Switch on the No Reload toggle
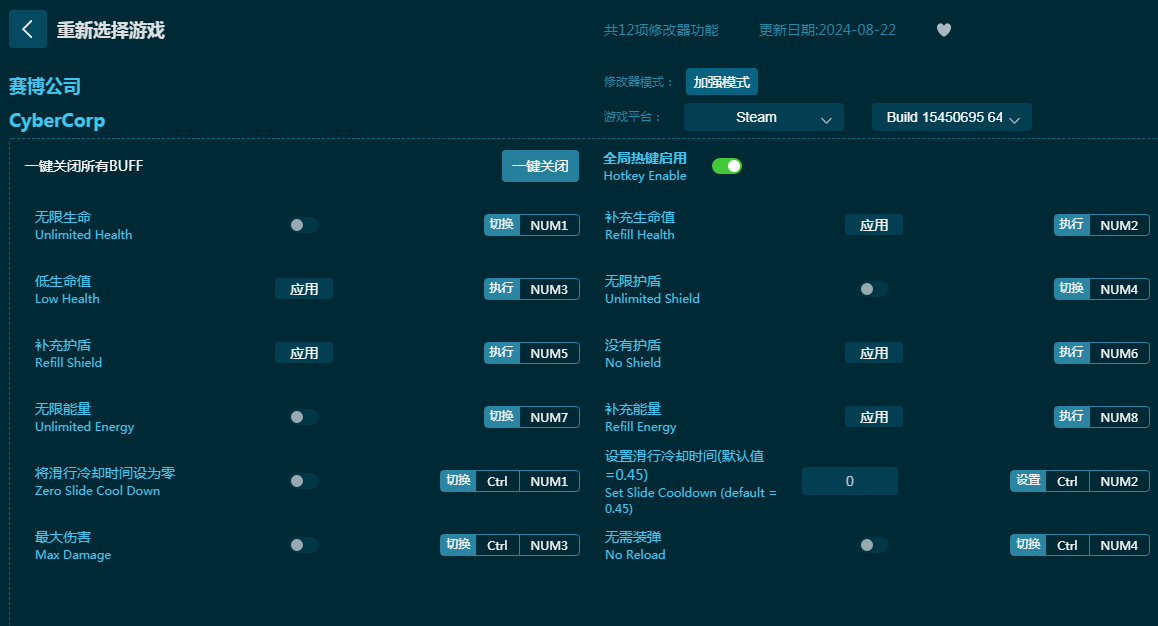Image resolution: width=1158 pixels, height=626 pixels. (873, 545)
